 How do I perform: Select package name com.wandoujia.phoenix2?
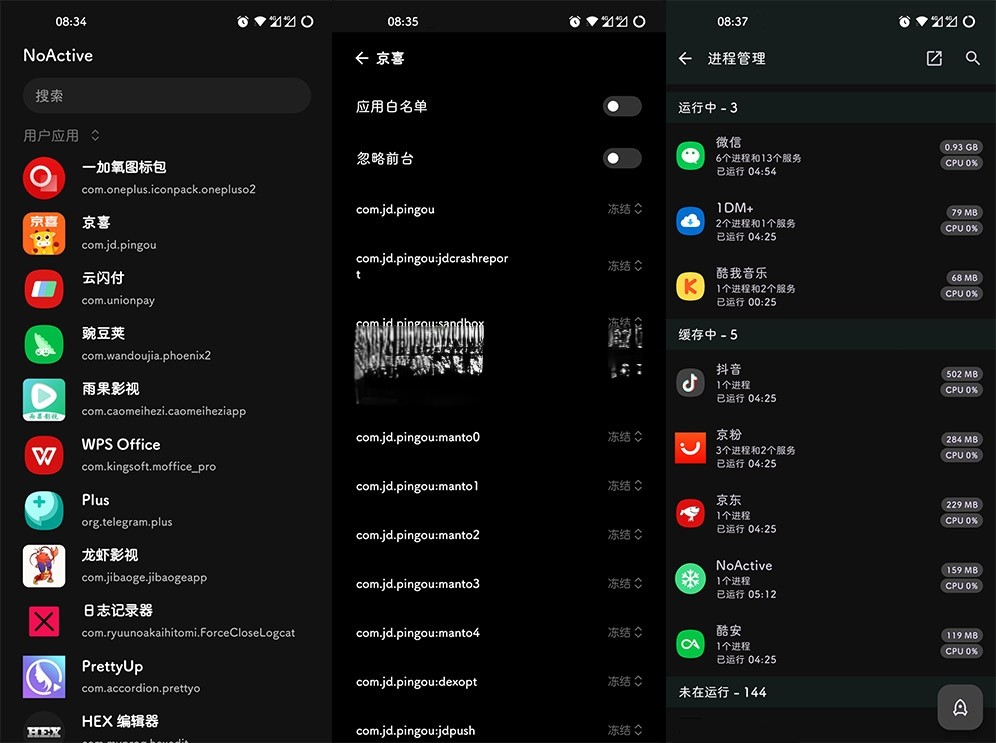[x=146, y=356]
